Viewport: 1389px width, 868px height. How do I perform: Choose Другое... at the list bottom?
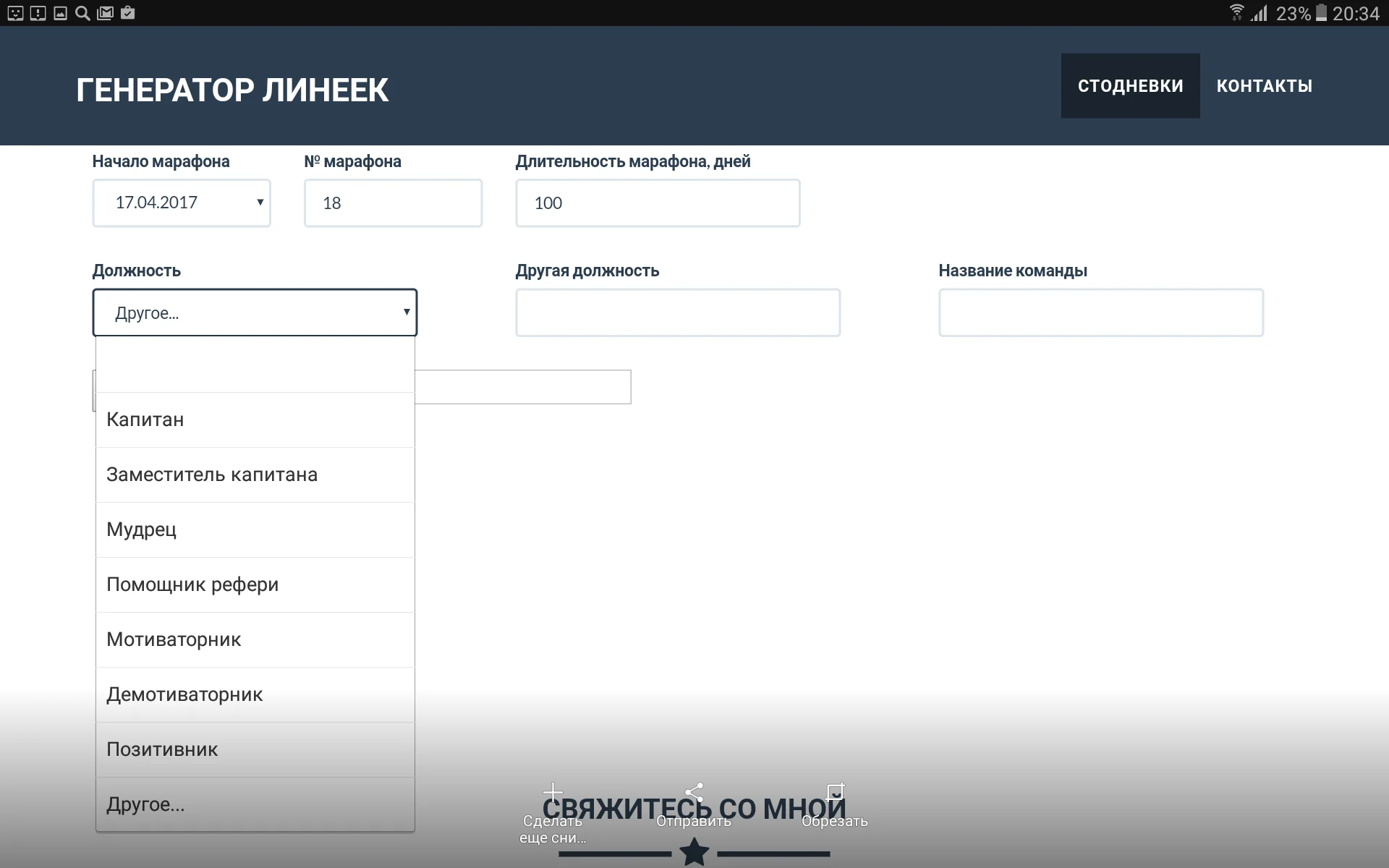254,804
